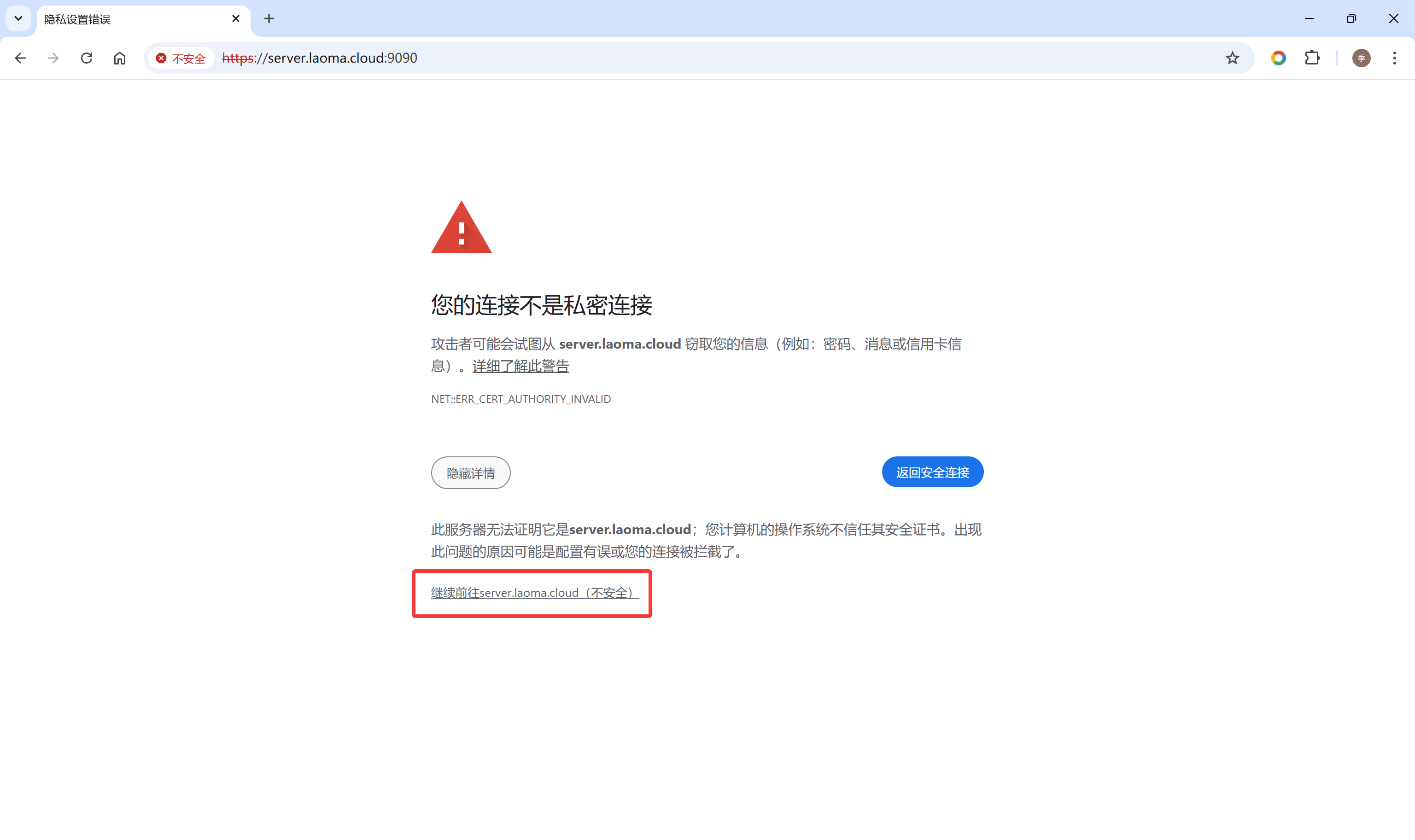Image resolution: width=1415 pixels, height=840 pixels.
Task: Click the Chrome profile avatar
Action: point(1362,58)
